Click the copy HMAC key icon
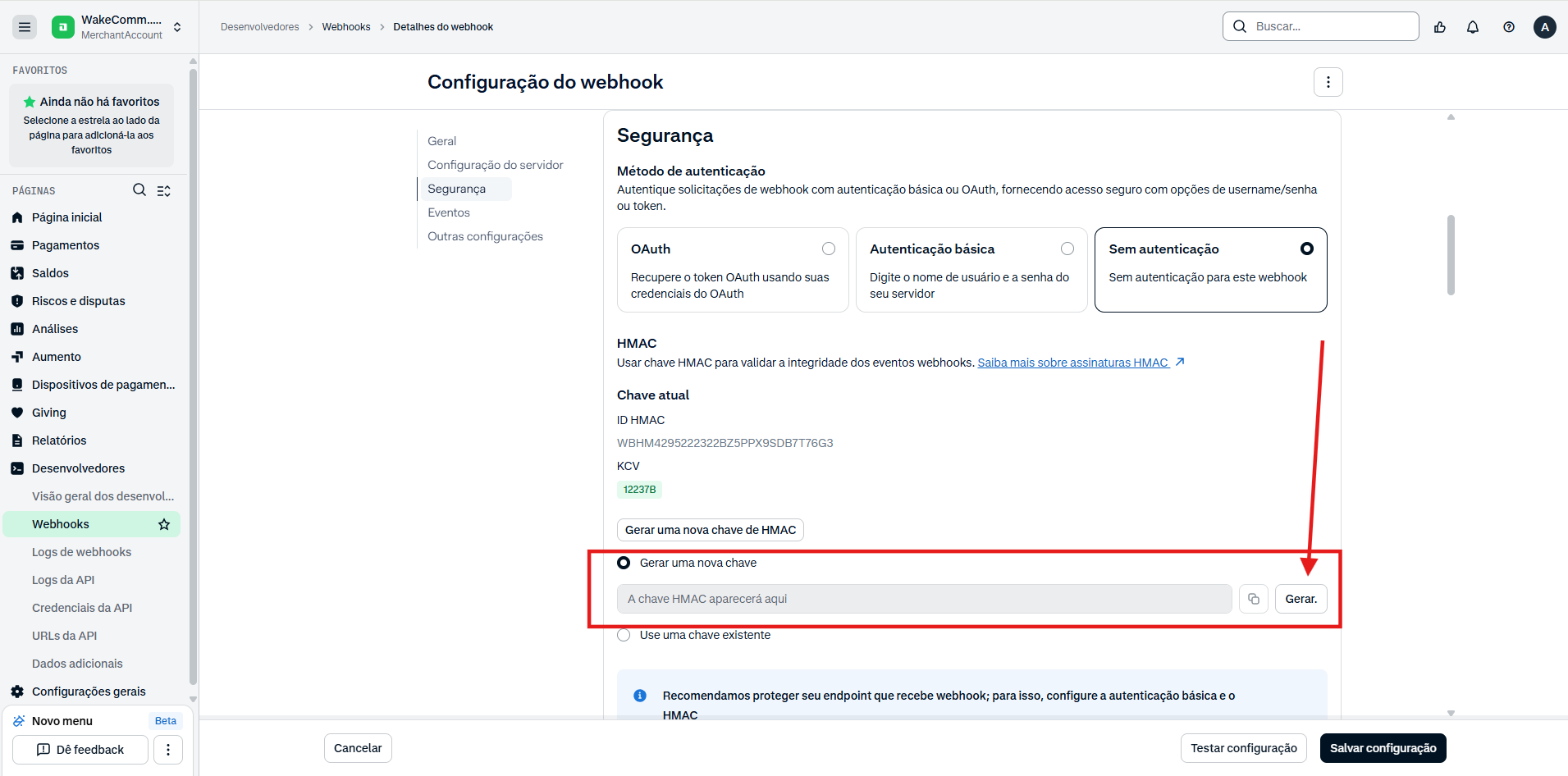The height and width of the screenshot is (776, 1568). pyautogui.click(x=1254, y=599)
